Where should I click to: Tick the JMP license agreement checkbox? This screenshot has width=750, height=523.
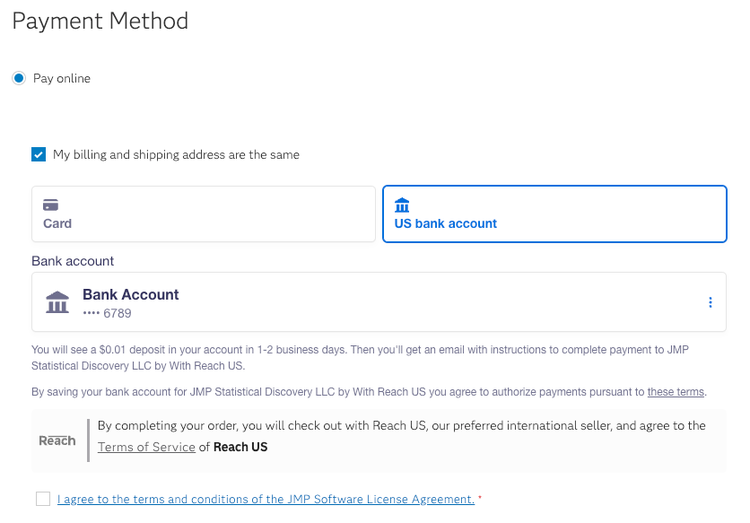tap(42, 499)
